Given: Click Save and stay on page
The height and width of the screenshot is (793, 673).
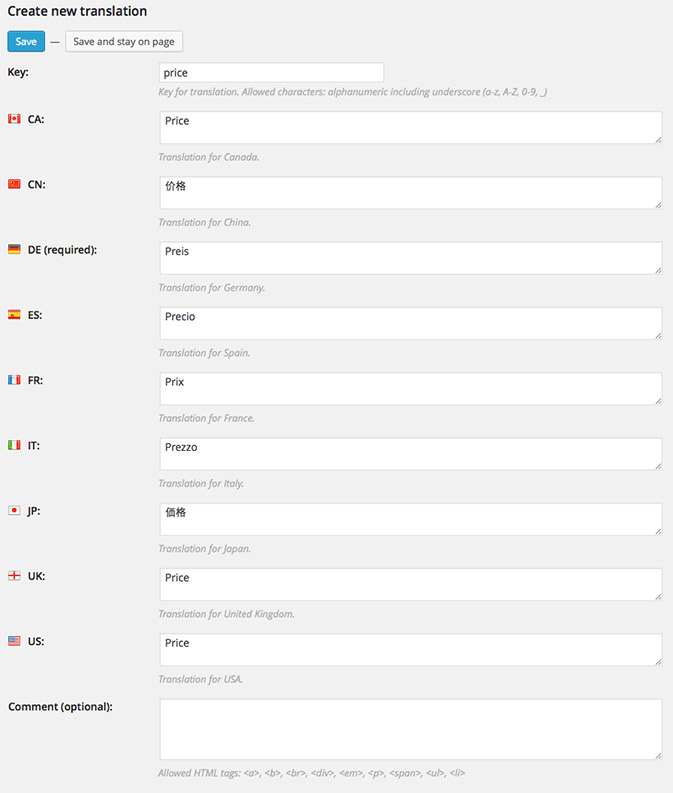Looking at the screenshot, I should pyautogui.click(x=124, y=42).
